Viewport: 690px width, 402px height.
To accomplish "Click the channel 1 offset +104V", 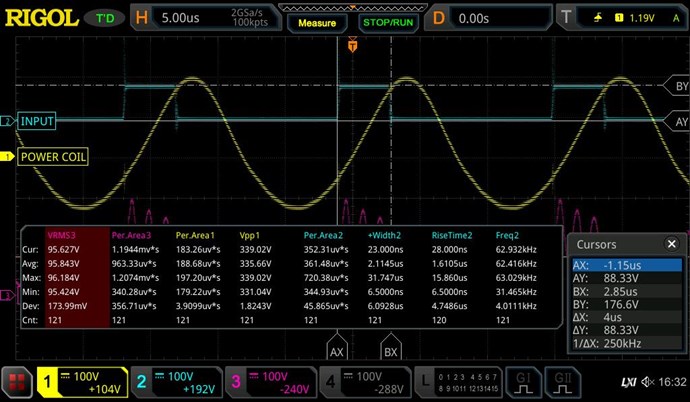I will click(x=104, y=389).
